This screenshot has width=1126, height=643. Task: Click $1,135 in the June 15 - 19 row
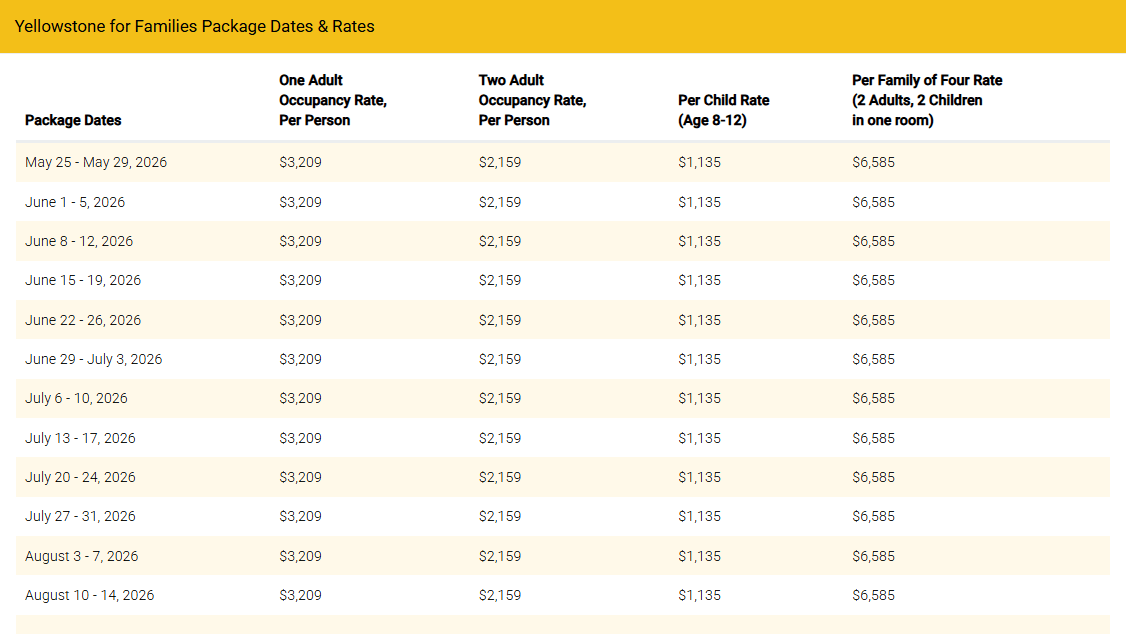(x=699, y=280)
